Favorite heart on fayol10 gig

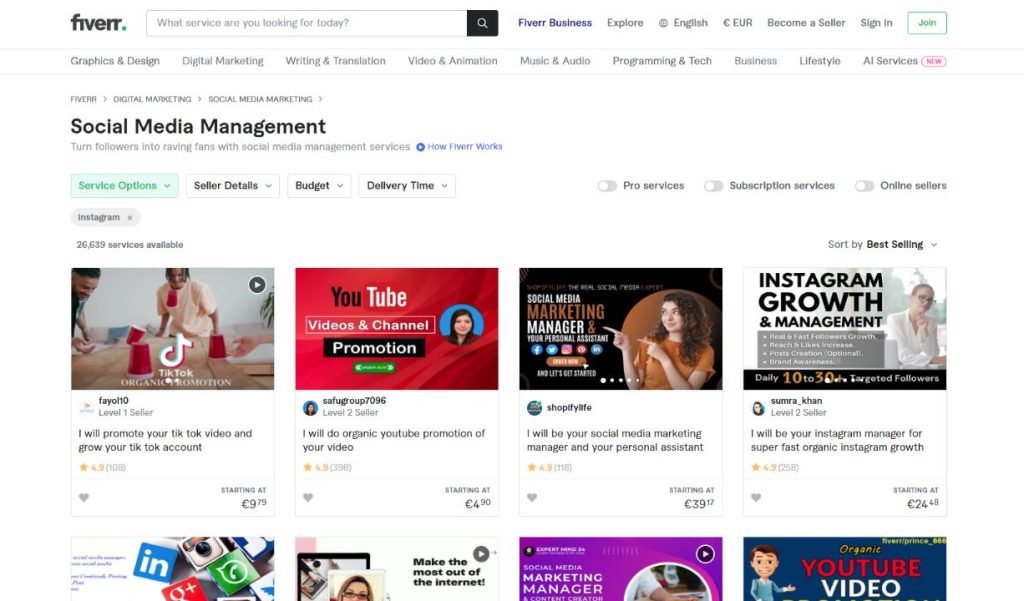pos(84,498)
